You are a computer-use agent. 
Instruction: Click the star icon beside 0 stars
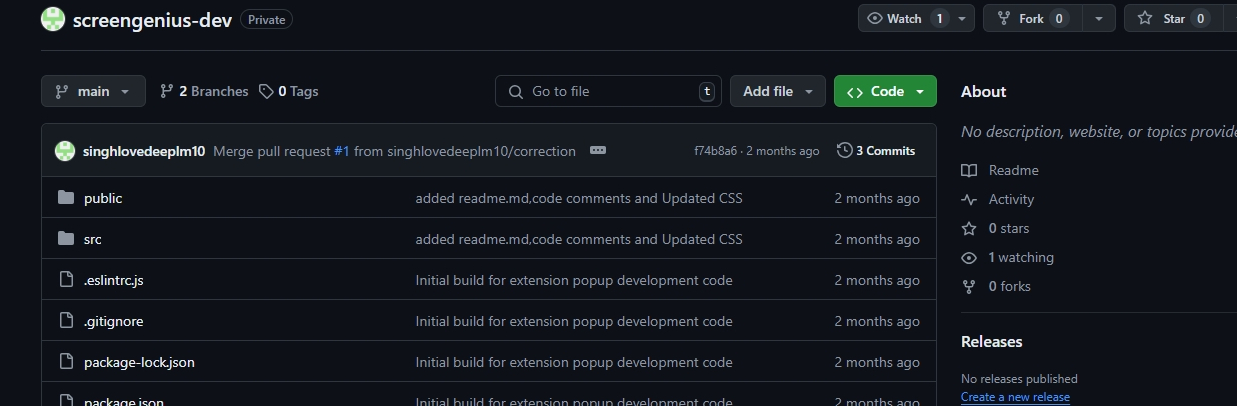969,228
